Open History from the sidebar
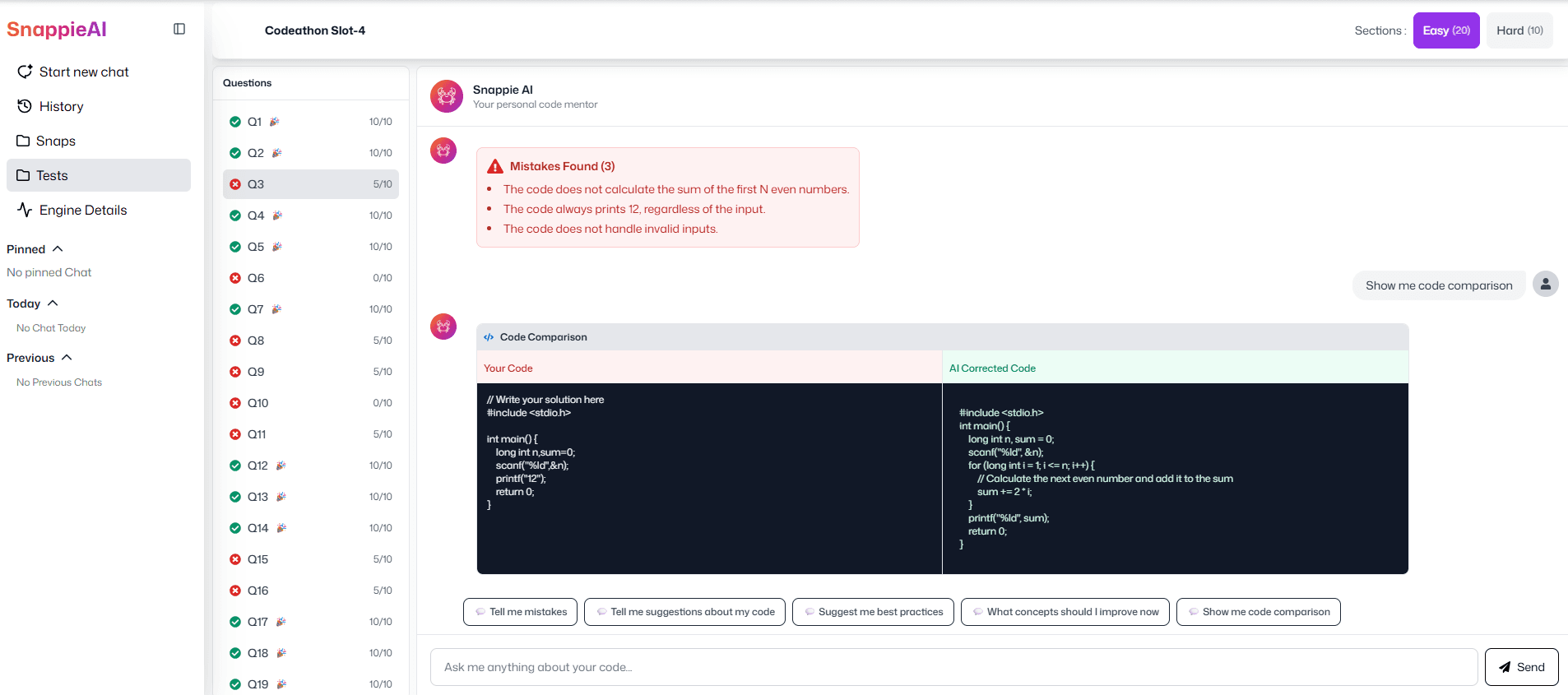This screenshot has width=1568, height=695. click(99, 106)
